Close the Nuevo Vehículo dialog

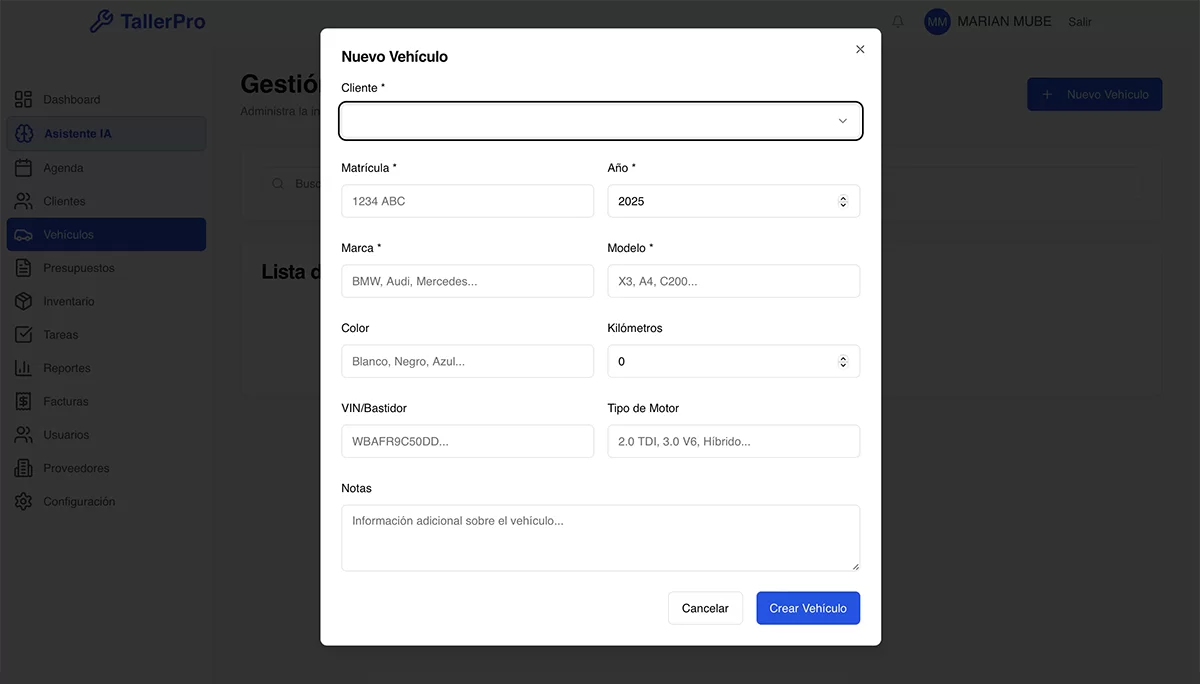pos(860,49)
